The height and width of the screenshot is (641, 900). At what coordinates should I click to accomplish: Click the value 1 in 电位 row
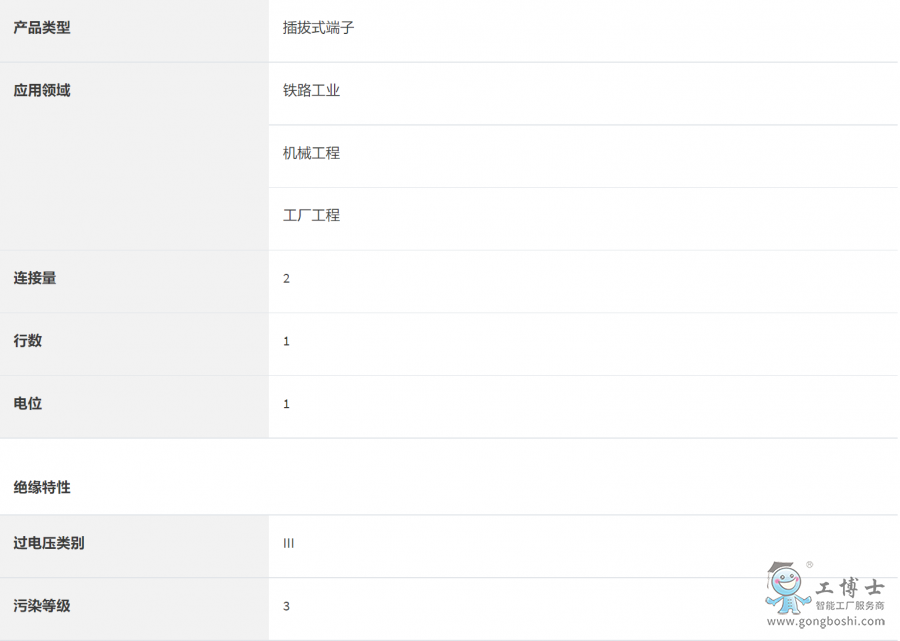[286, 405]
